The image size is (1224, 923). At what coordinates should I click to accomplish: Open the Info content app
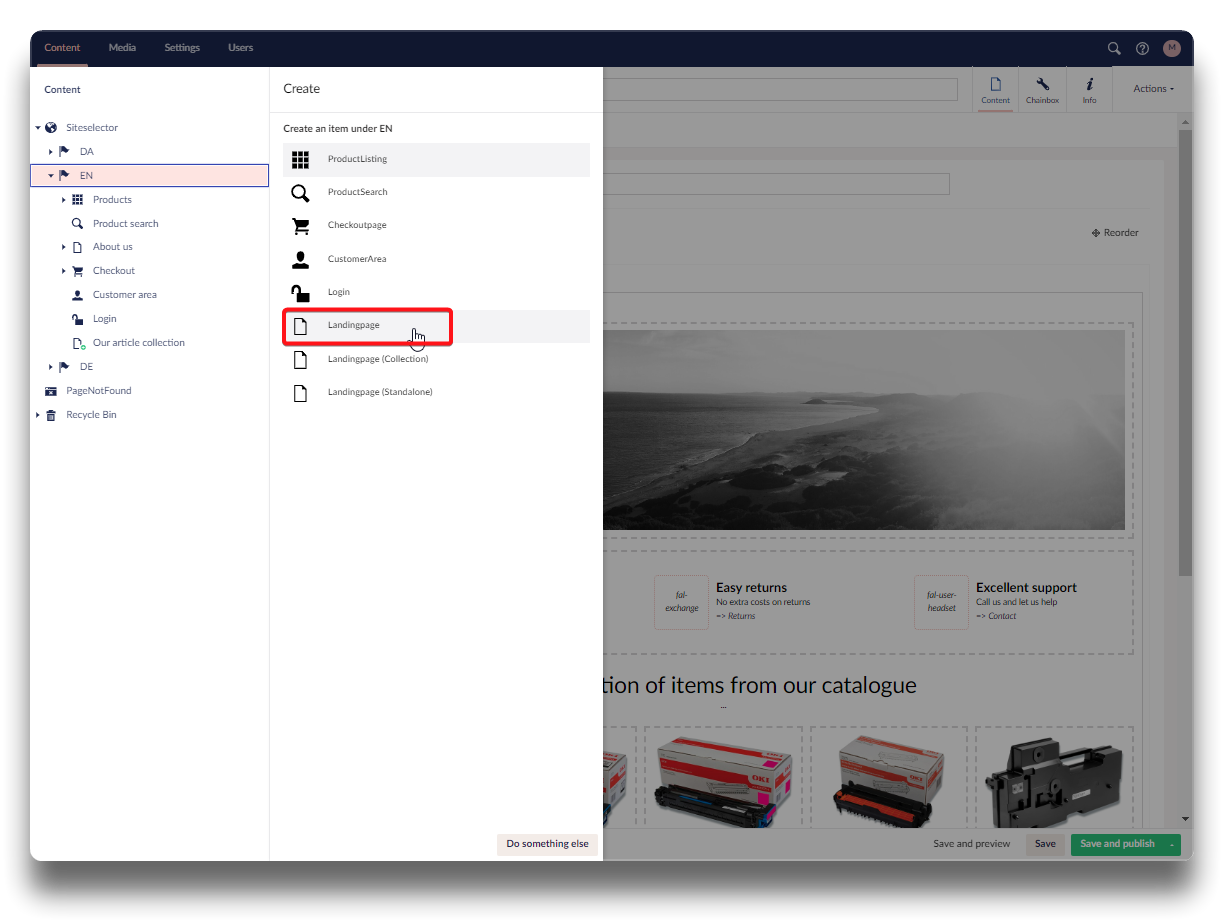pos(1089,90)
